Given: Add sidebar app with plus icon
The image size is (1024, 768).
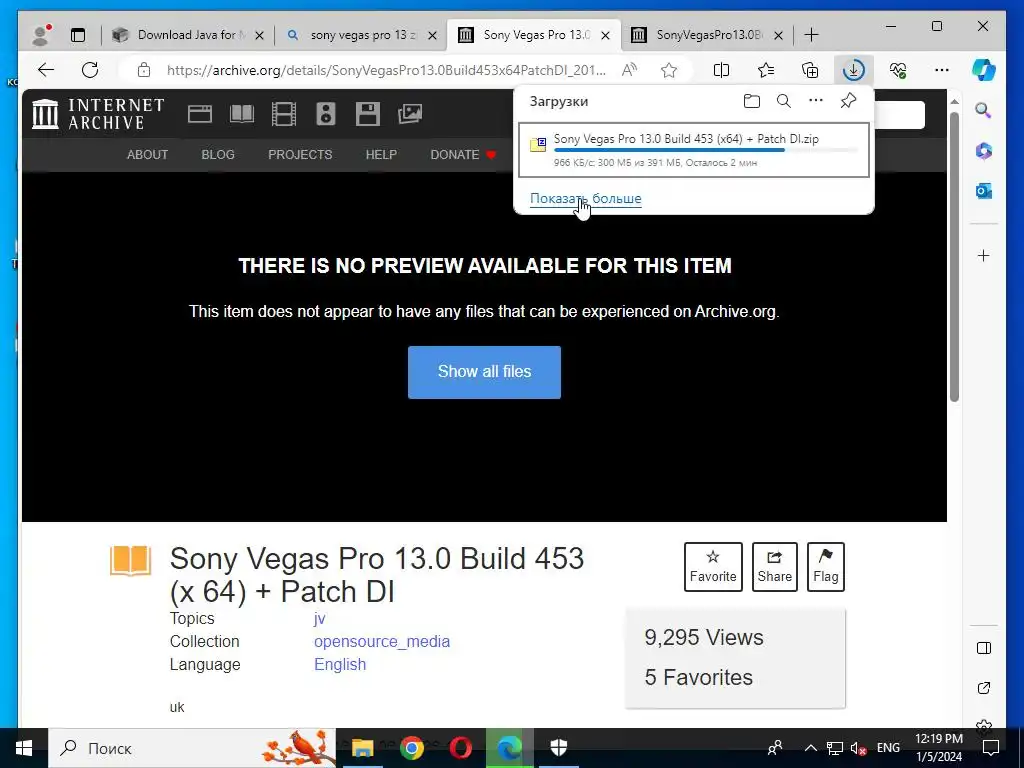Looking at the screenshot, I should pyautogui.click(x=984, y=255).
